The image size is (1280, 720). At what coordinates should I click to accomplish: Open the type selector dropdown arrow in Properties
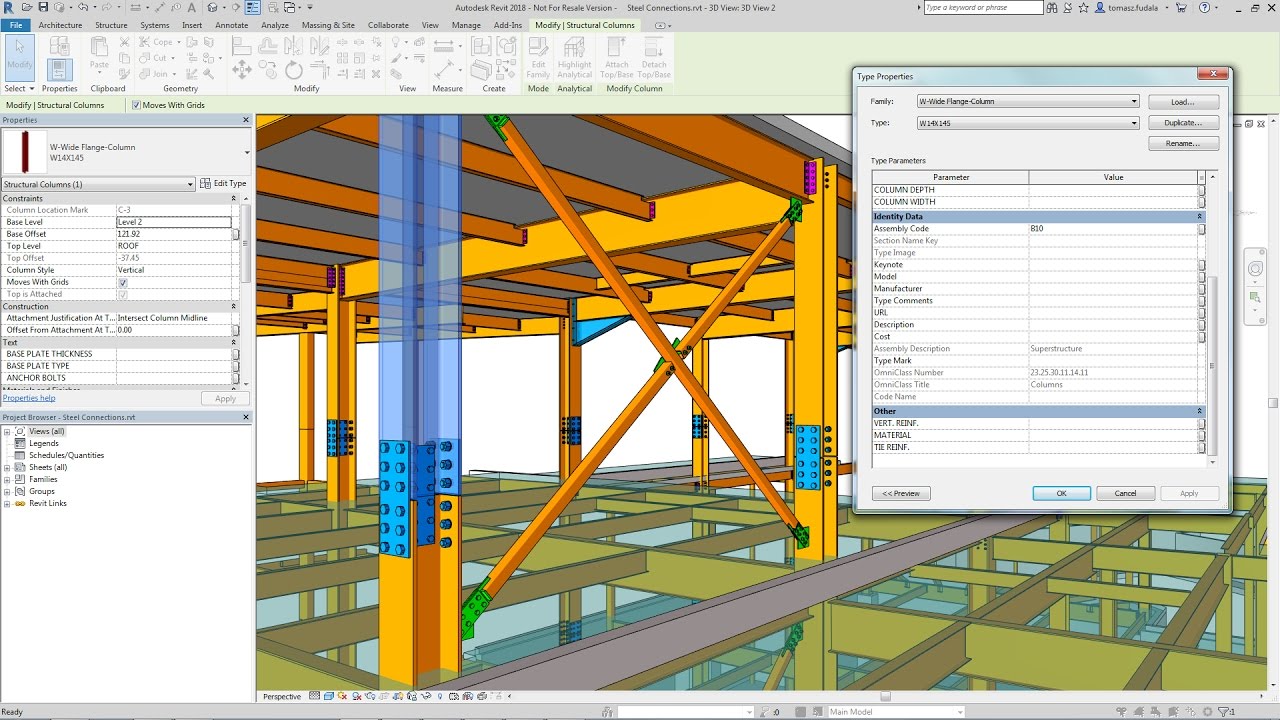click(247, 153)
